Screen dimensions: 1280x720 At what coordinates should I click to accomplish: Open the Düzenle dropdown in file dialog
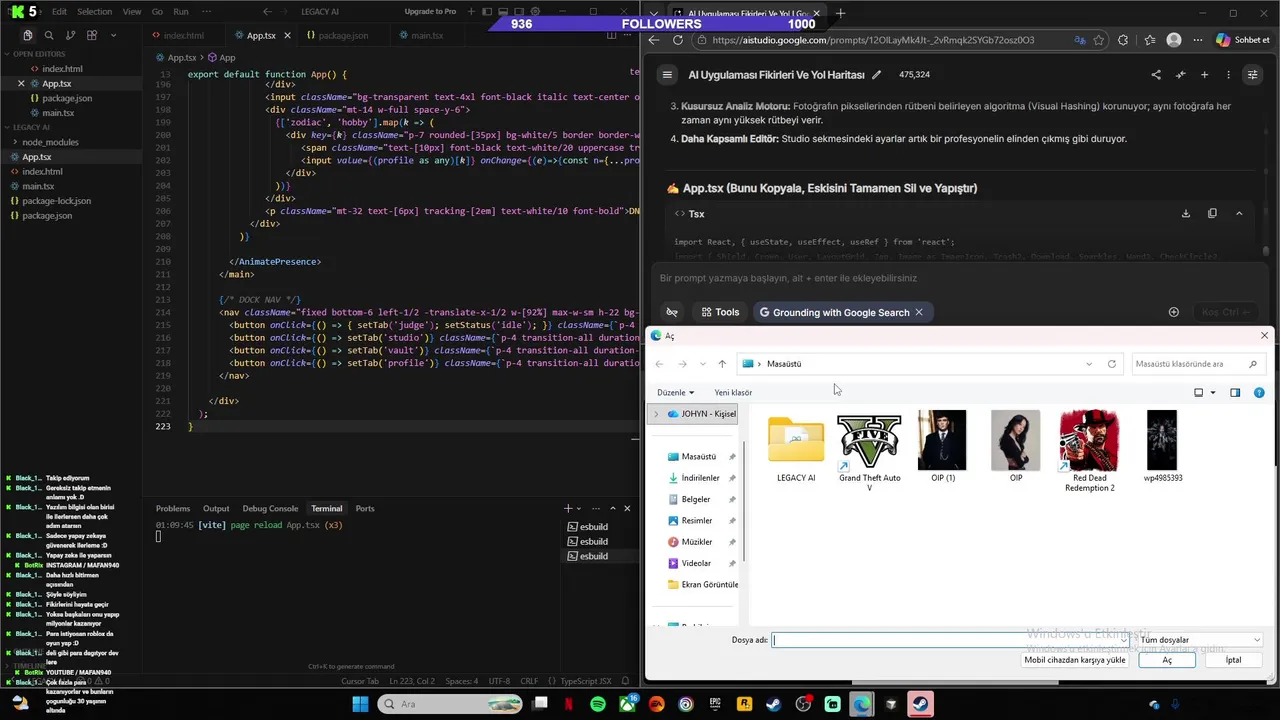point(676,392)
